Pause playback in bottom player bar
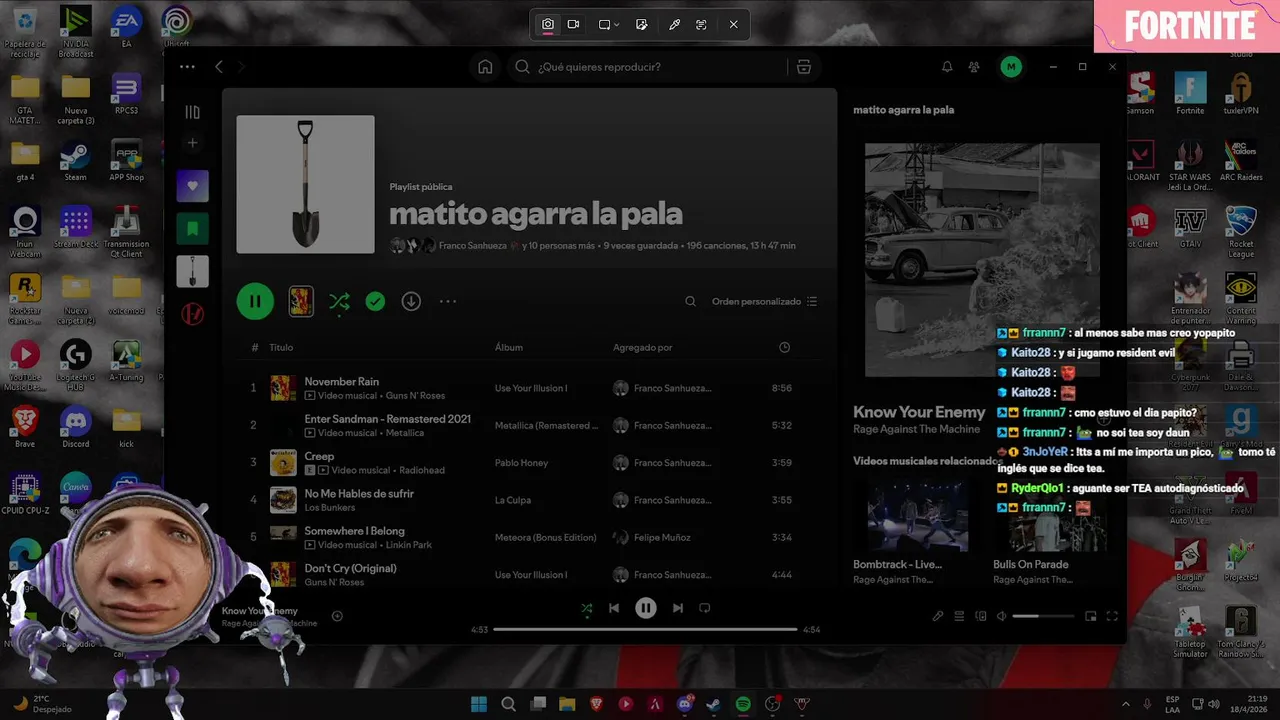Screen dimensions: 1280x720 coord(646,608)
